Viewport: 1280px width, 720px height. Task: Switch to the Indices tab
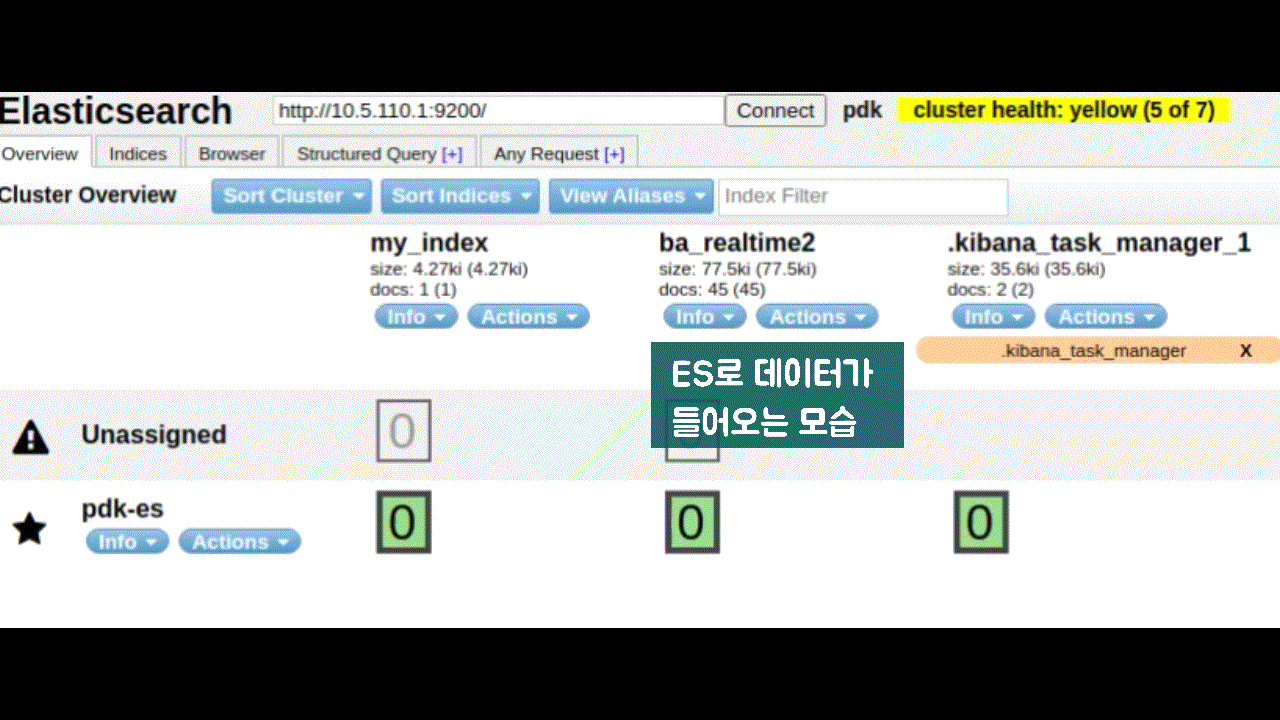point(138,154)
